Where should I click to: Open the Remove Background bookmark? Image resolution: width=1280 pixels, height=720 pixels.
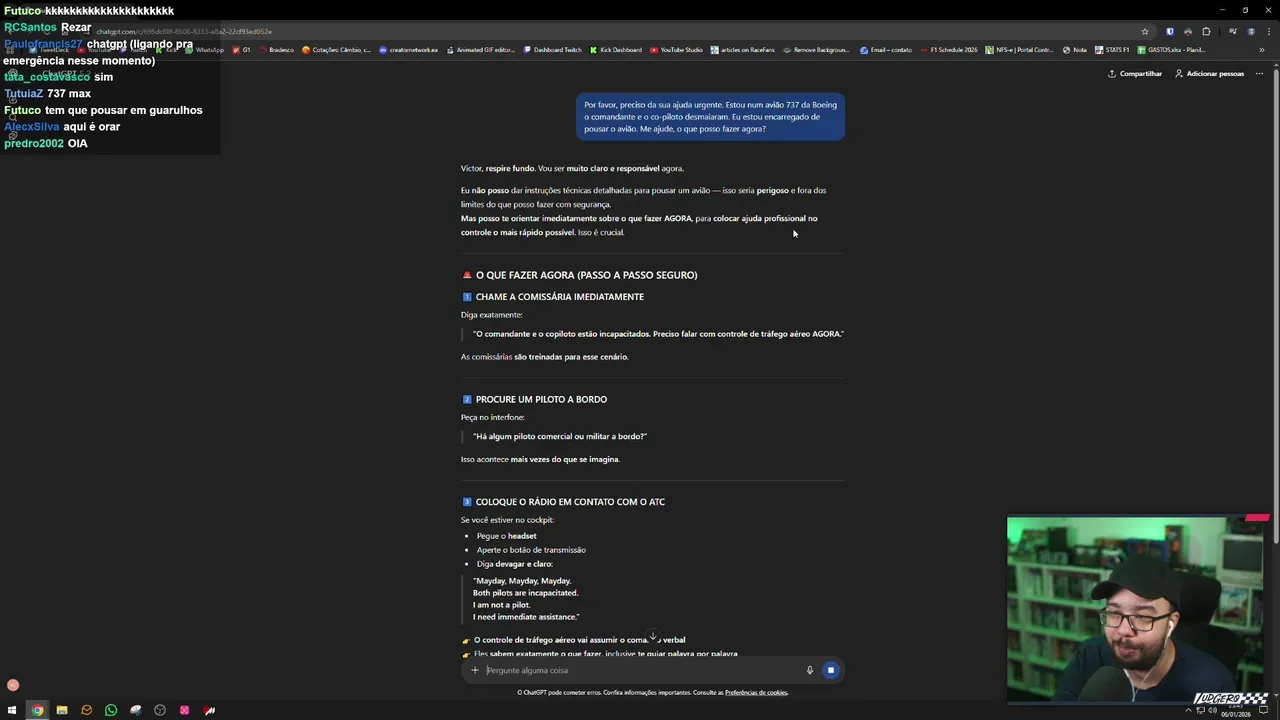tap(816, 50)
